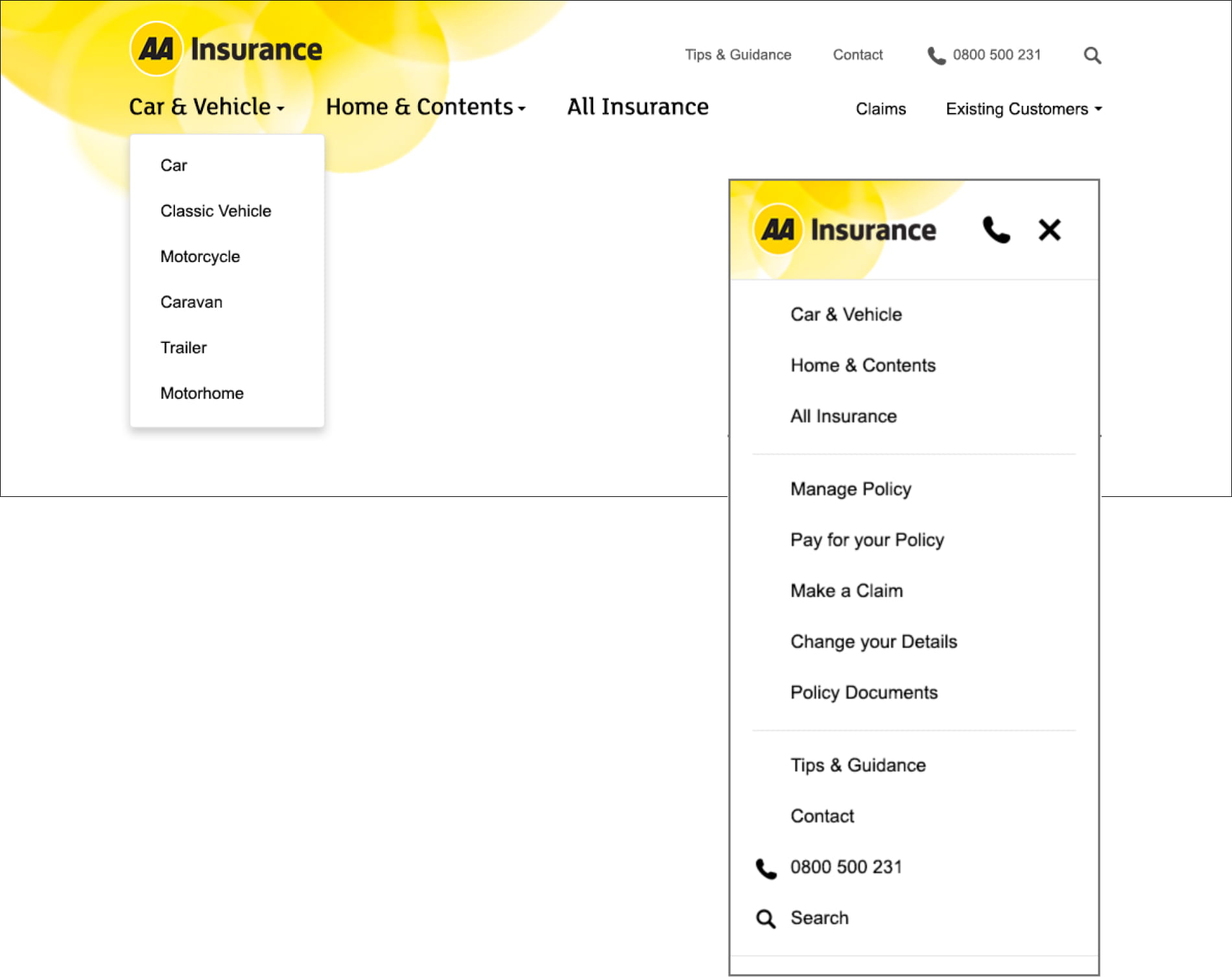Click the magnifier icon beside Search in mobile menu
The image size is (1232, 977).
(x=766, y=919)
